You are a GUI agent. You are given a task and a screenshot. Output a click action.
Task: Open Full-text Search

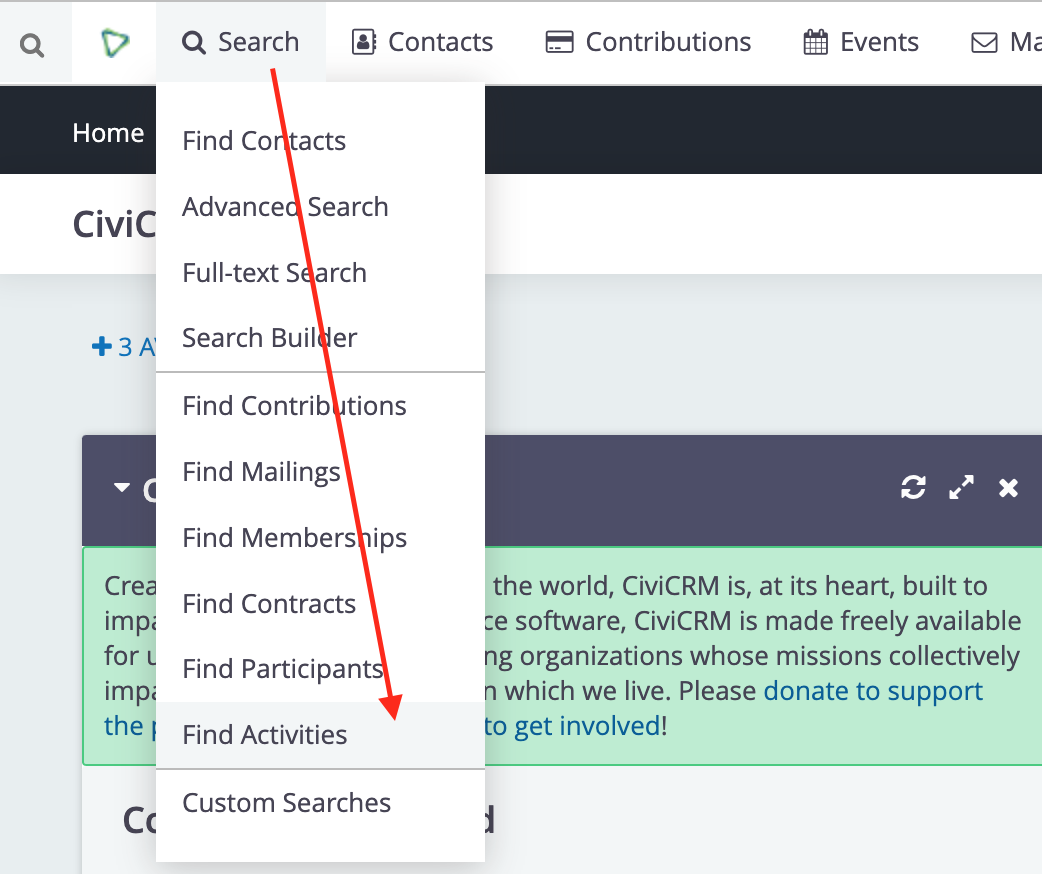pyautogui.click(x=274, y=273)
